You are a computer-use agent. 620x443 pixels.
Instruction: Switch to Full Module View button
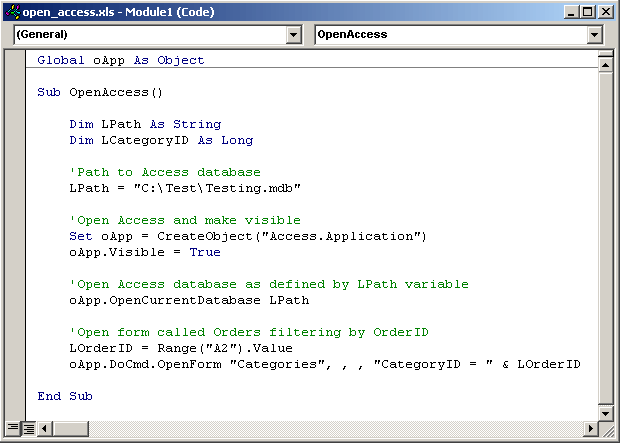pos(28,428)
